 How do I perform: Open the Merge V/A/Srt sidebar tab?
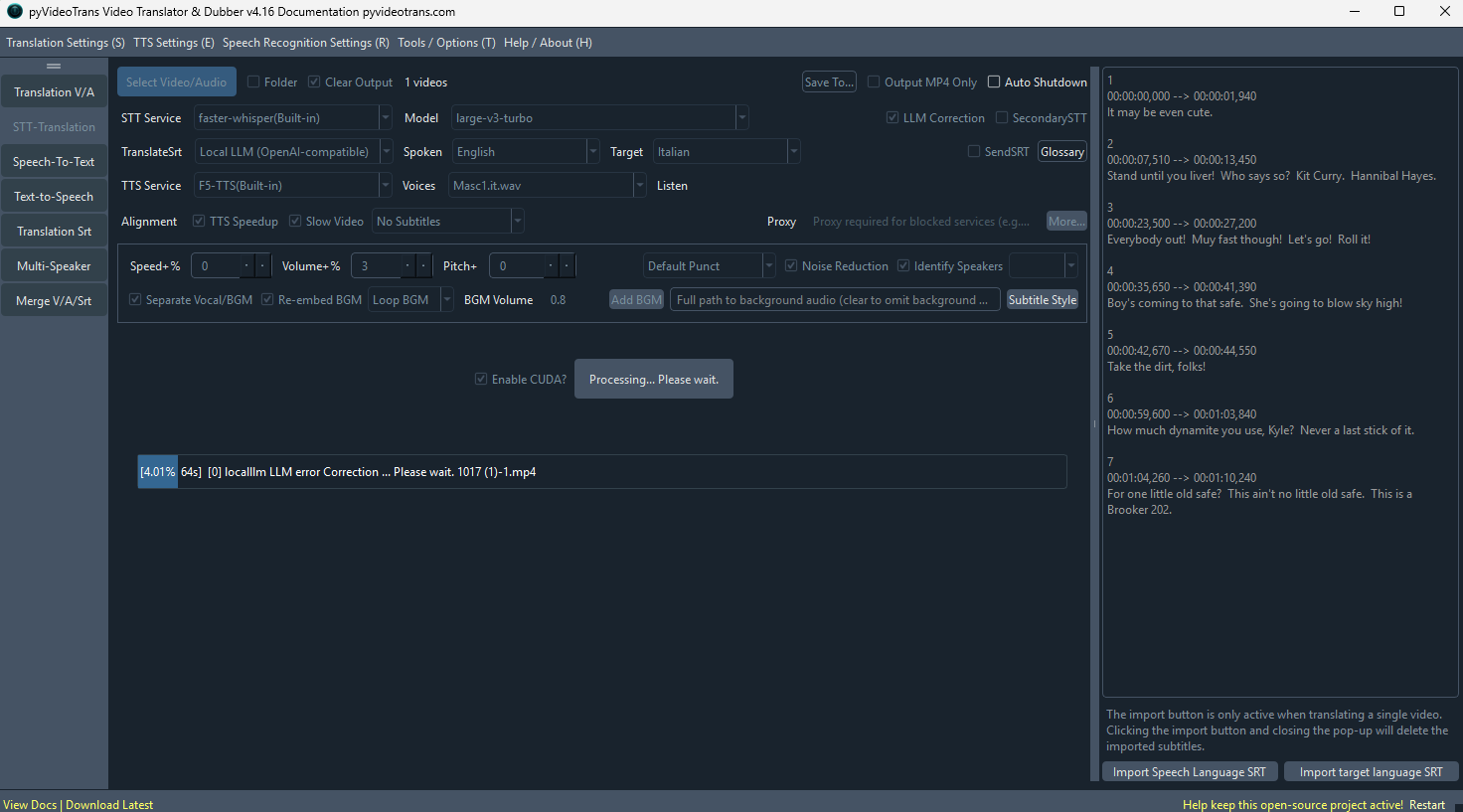click(54, 301)
